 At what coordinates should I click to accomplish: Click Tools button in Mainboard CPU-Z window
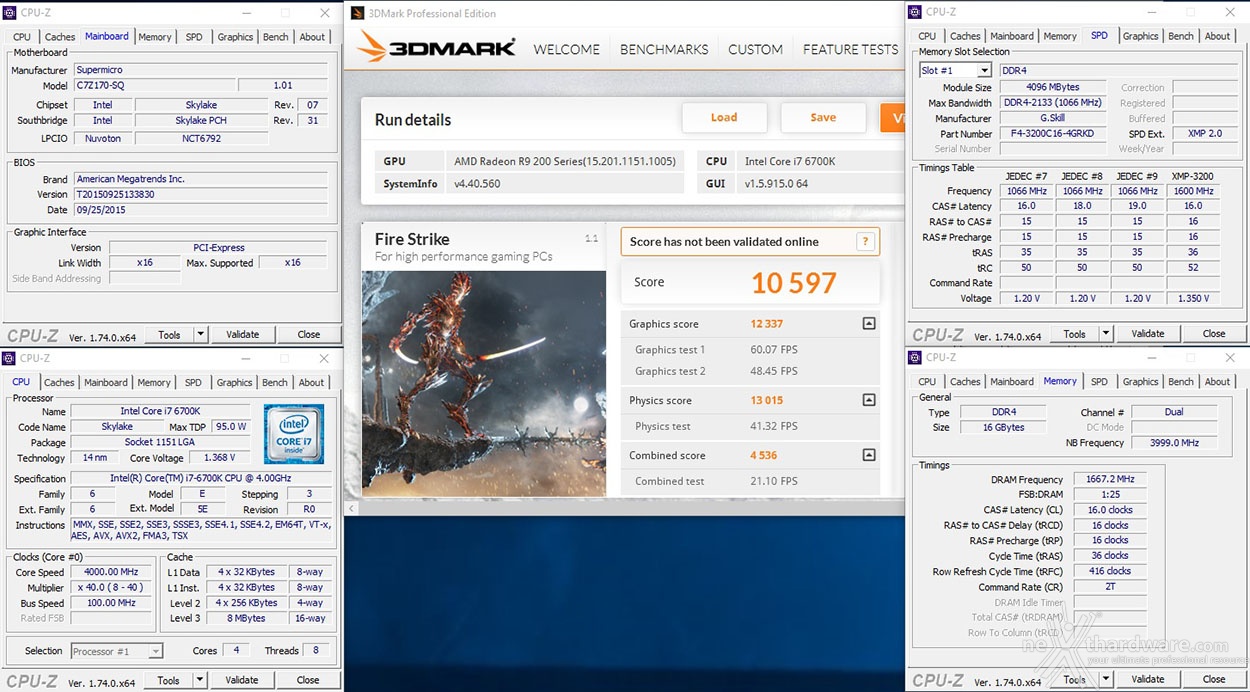pos(169,334)
